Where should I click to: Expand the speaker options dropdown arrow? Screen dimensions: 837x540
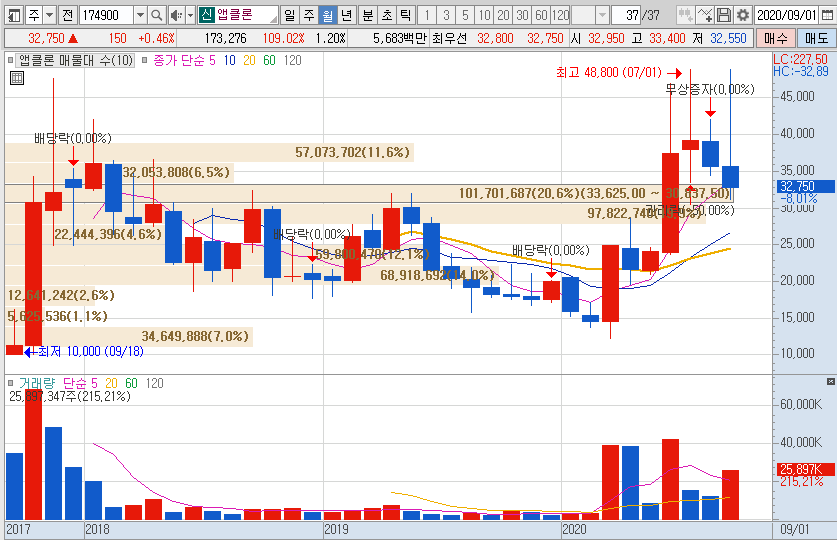tap(190, 15)
